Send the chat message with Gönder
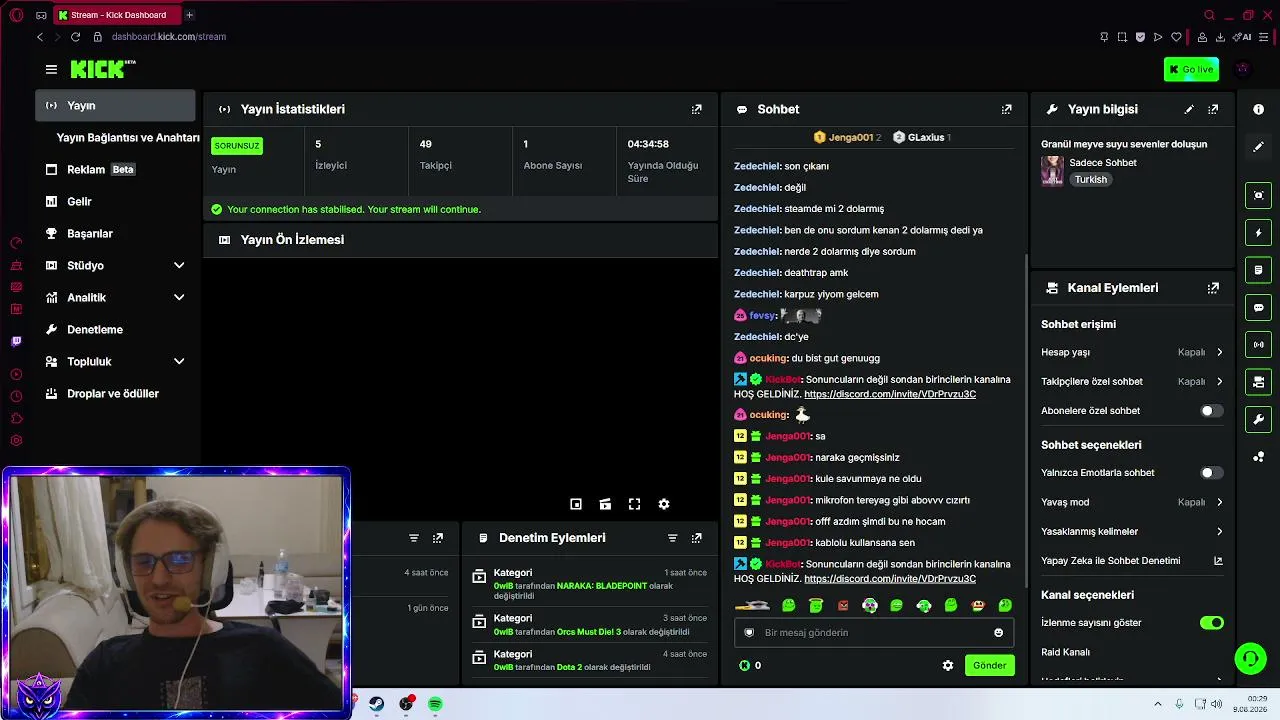This screenshot has width=1280, height=720. click(x=990, y=665)
